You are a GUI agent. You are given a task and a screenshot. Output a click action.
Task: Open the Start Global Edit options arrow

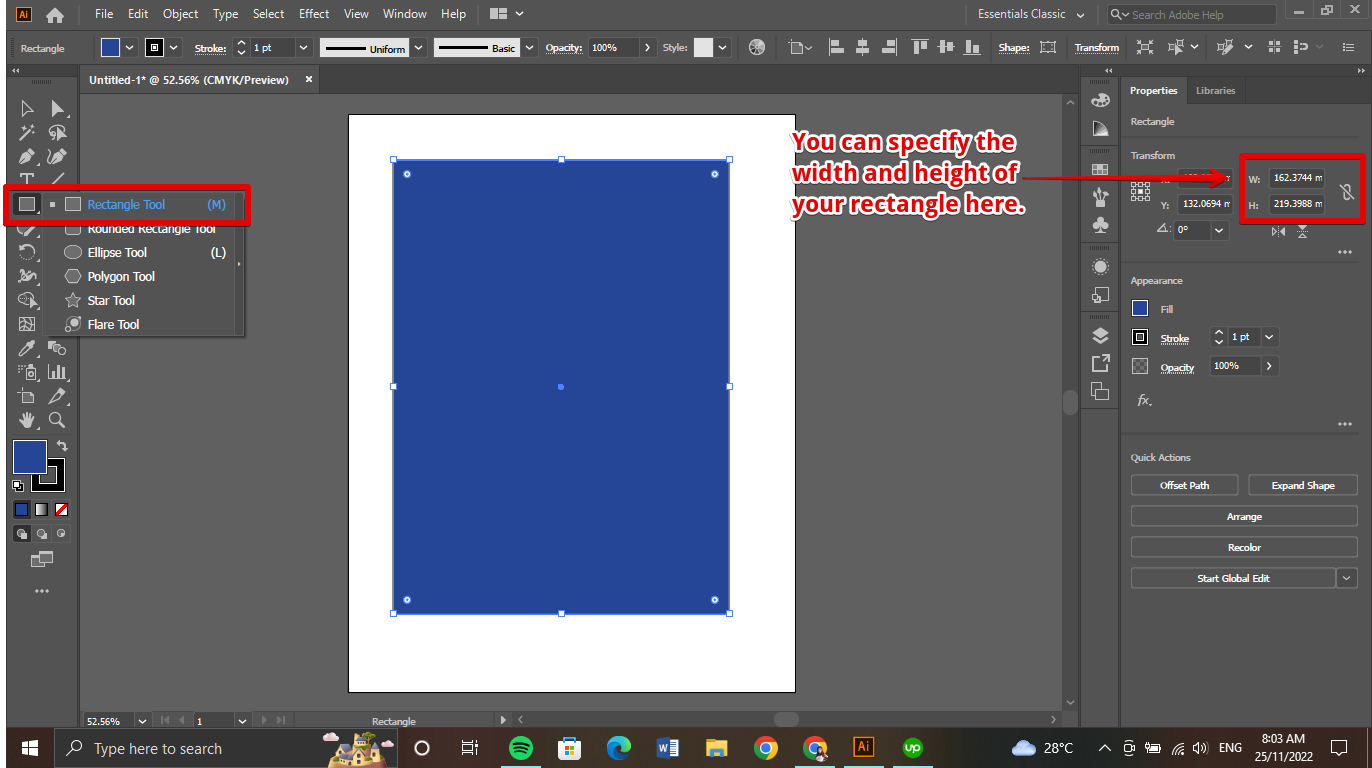(x=1347, y=578)
